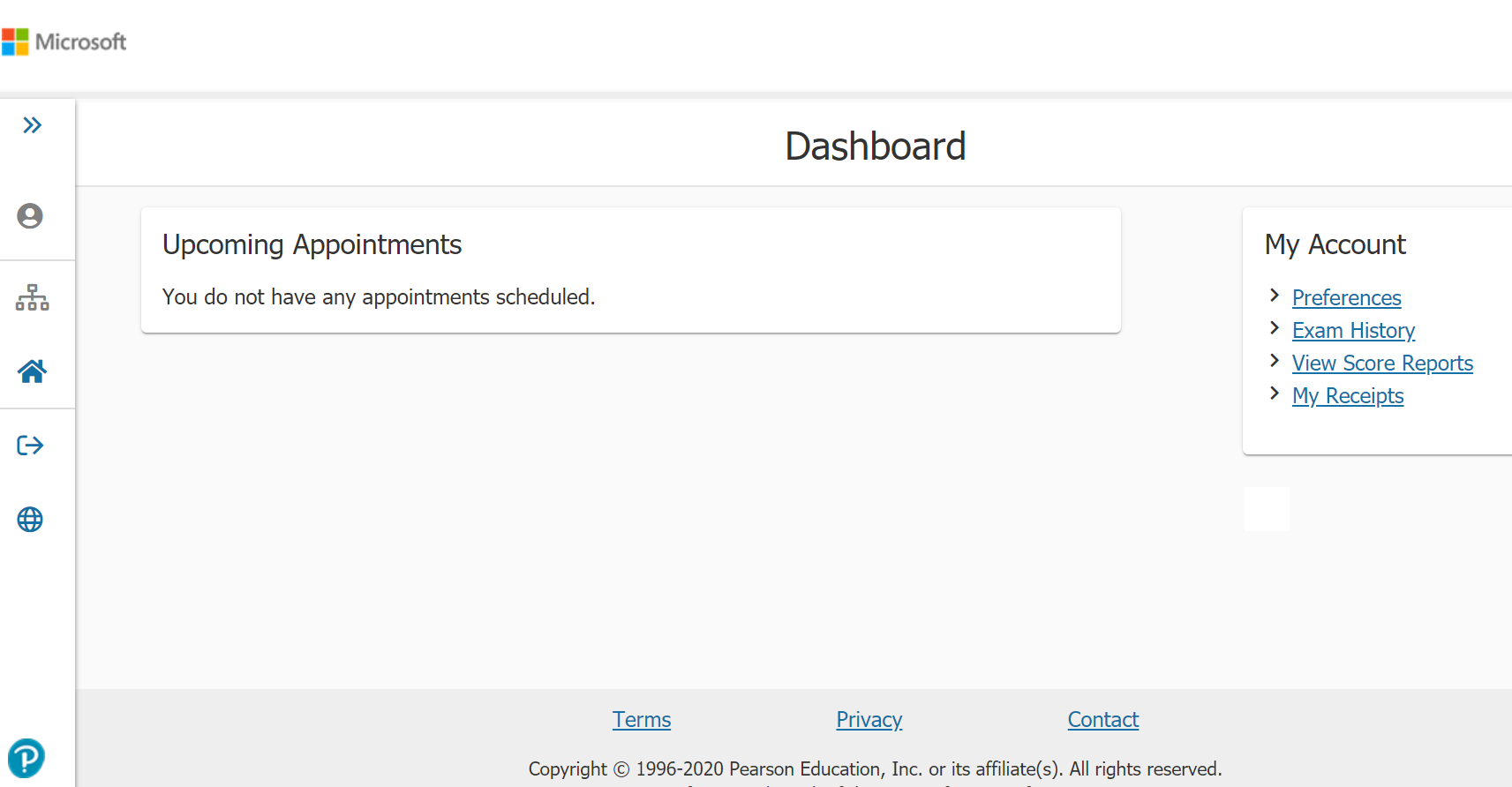Viewport: 1512px width, 787px height.
Task: Open View Score Reports link
Action: (1382, 364)
